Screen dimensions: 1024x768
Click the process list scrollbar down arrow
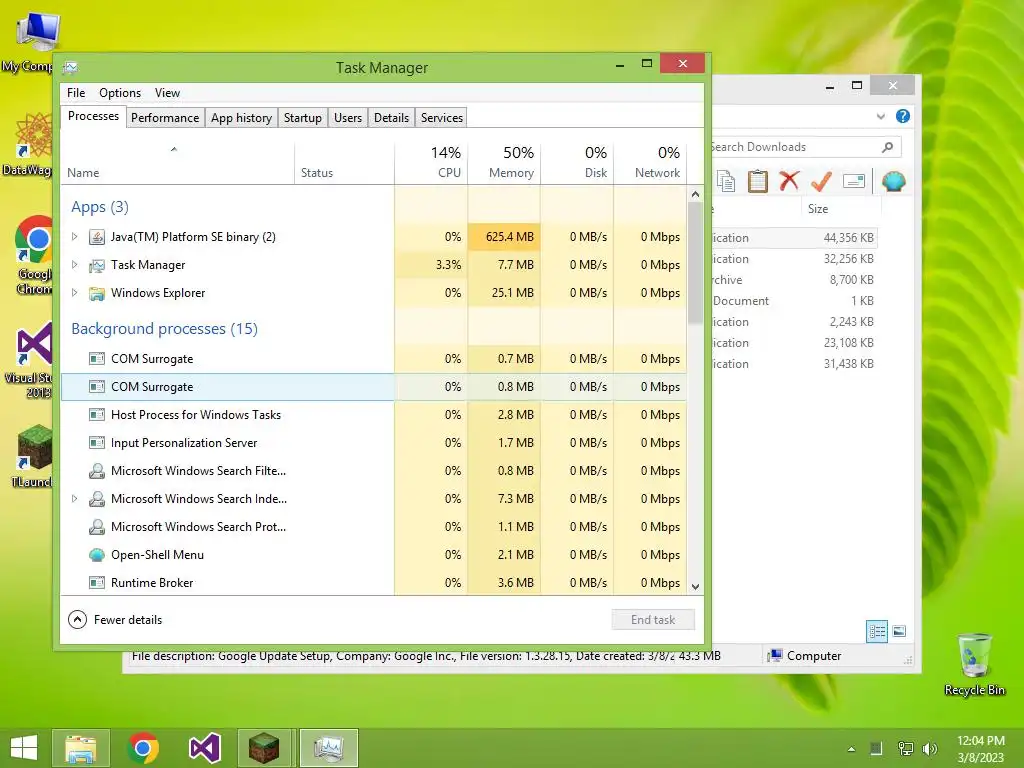(695, 586)
